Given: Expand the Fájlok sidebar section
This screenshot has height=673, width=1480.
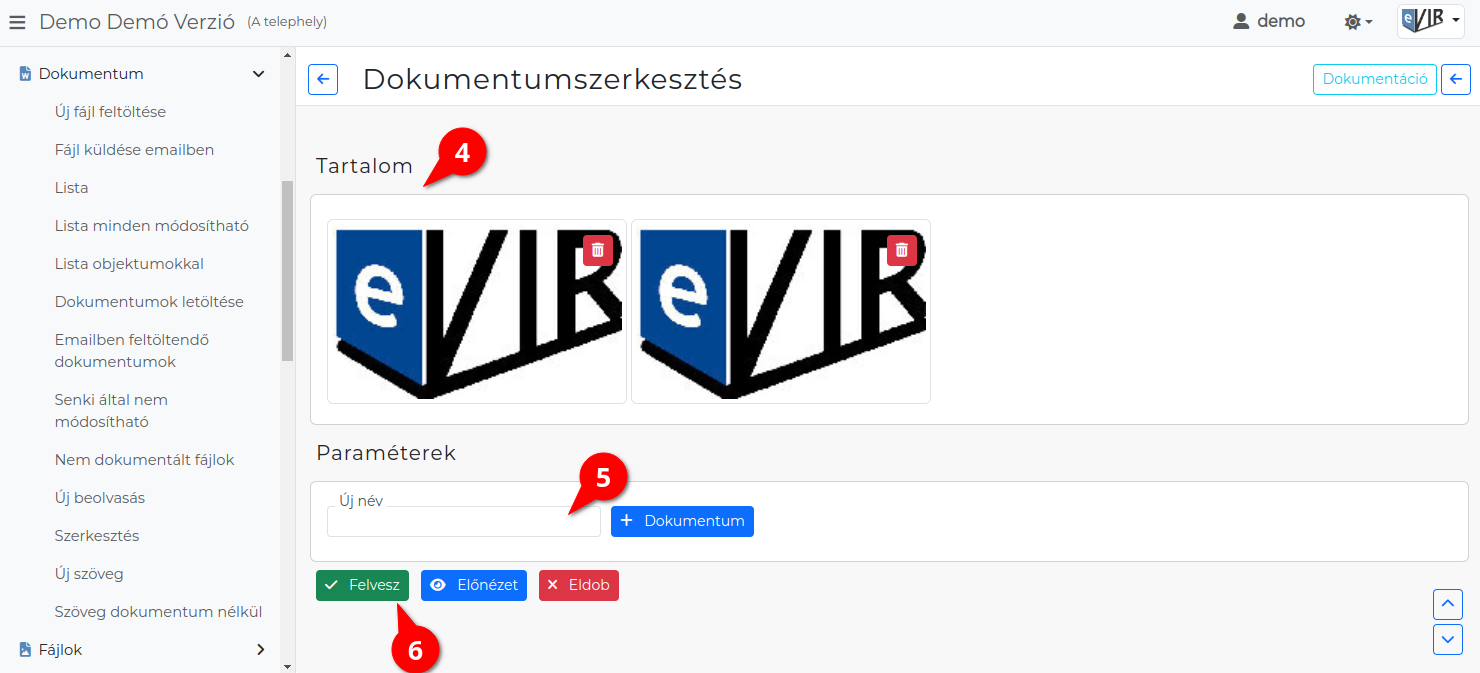Looking at the screenshot, I should pyautogui.click(x=260, y=650).
